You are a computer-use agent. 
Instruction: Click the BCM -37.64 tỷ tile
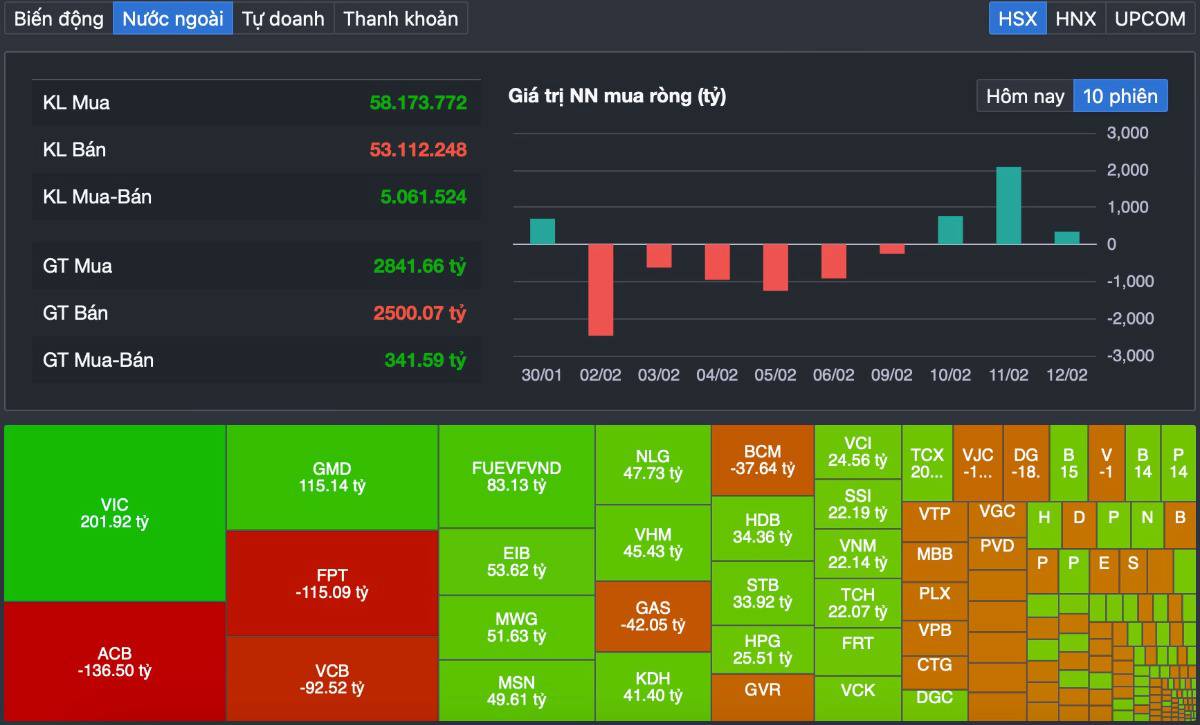pos(762,460)
